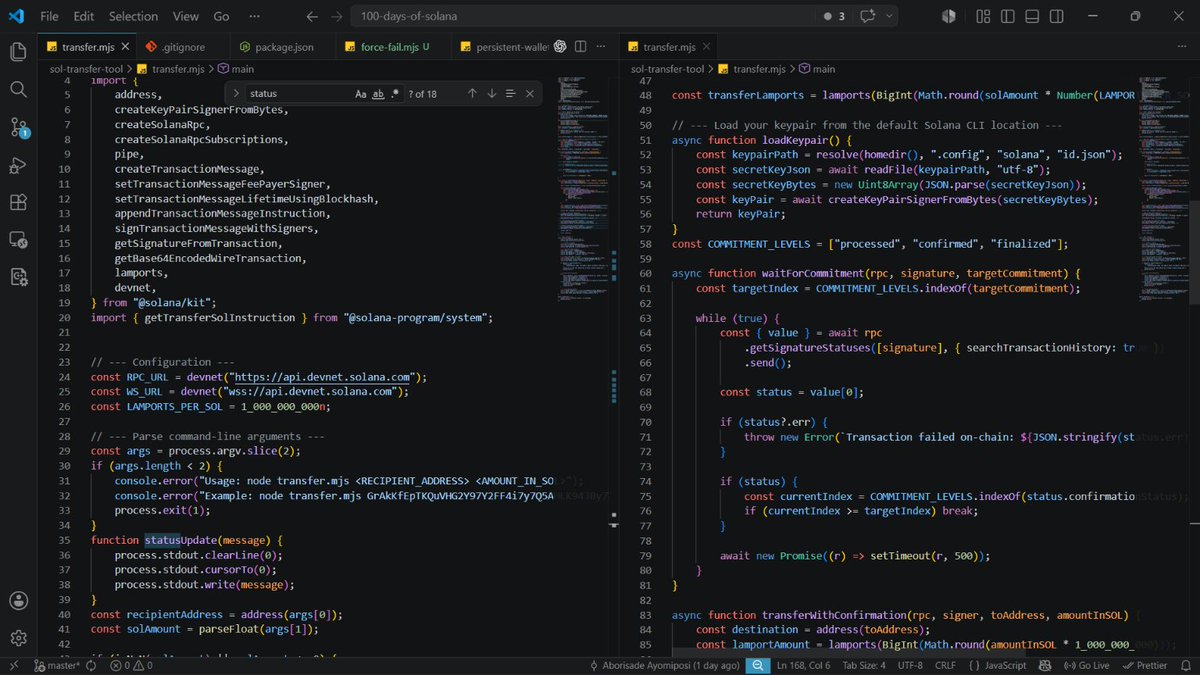Open the Edit menu
1200x675 pixels.
83,16
